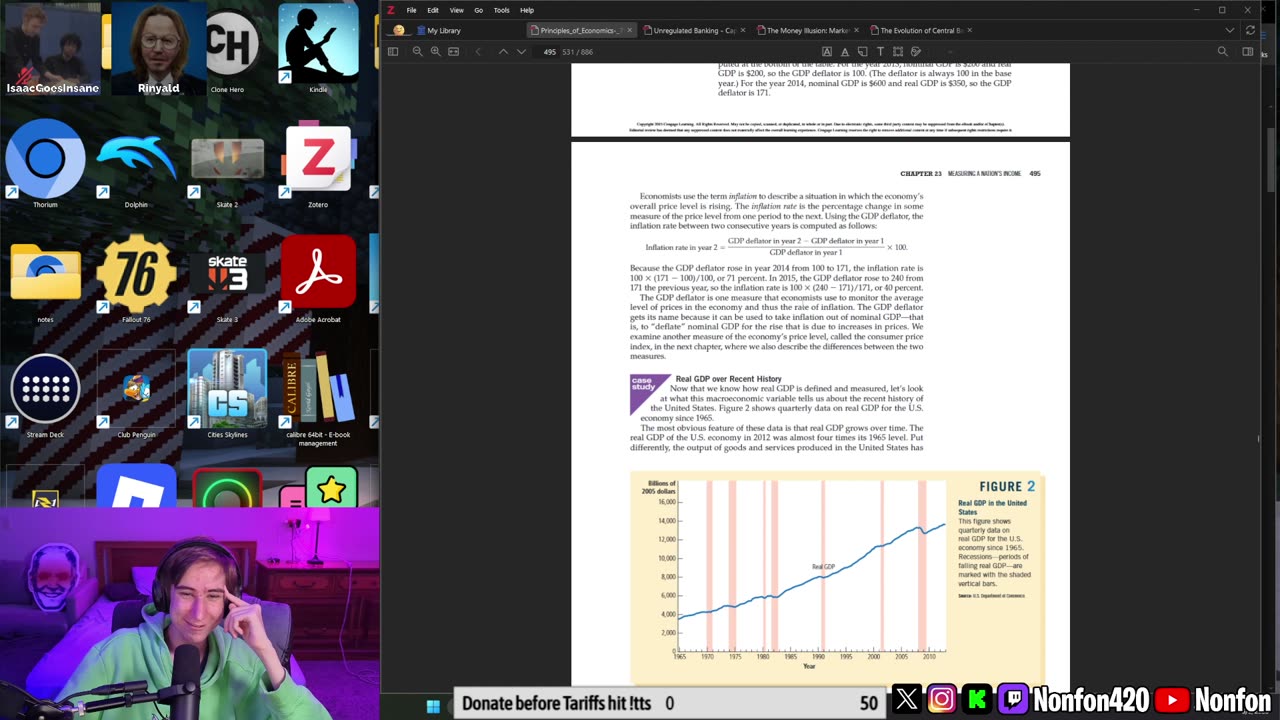Open the View menu
Screen dimensions: 1280x720
pyautogui.click(x=456, y=10)
